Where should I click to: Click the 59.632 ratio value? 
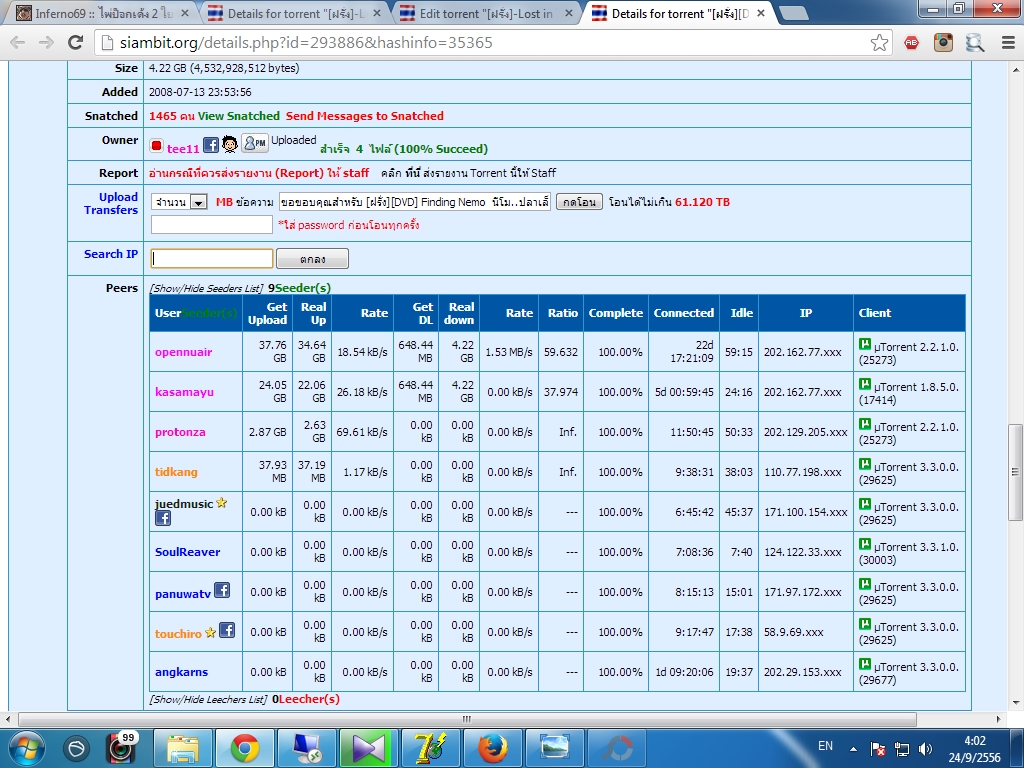point(560,352)
